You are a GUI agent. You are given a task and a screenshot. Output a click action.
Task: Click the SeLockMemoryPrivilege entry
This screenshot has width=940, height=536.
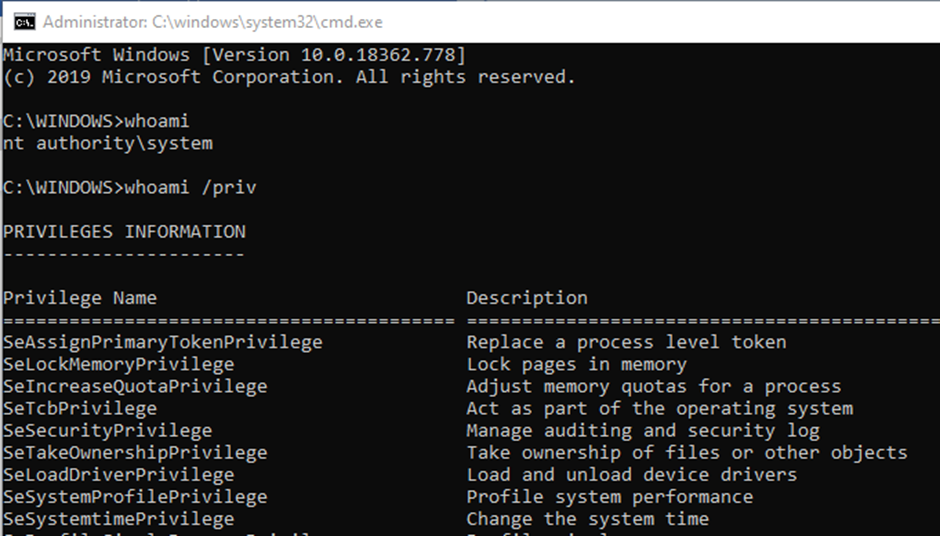point(119,364)
